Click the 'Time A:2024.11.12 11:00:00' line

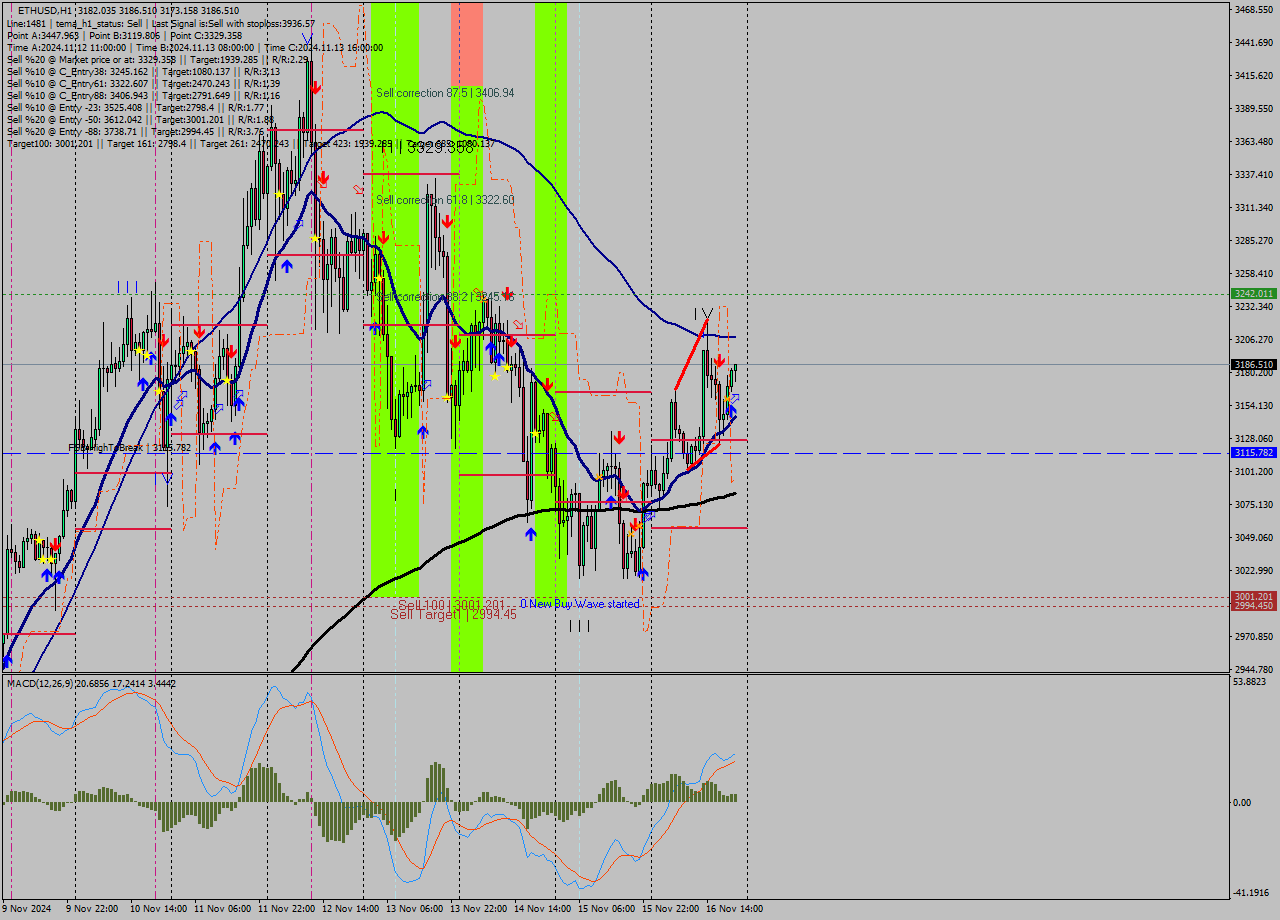pos(195,47)
